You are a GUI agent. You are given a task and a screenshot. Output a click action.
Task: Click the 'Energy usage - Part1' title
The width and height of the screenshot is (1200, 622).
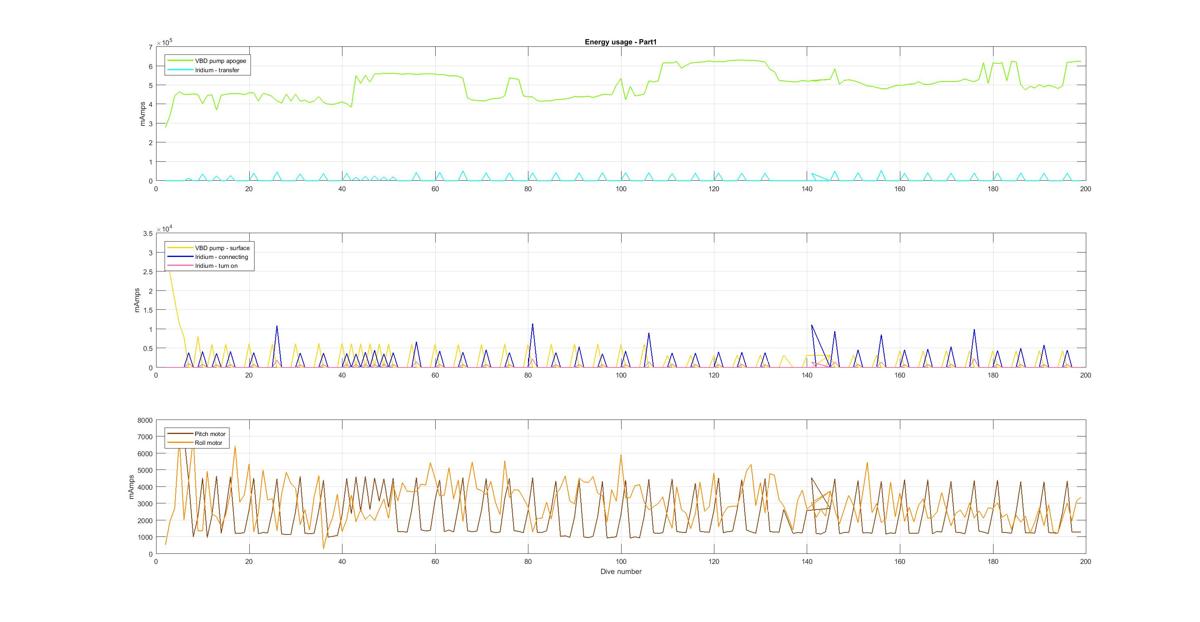pos(620,42)
